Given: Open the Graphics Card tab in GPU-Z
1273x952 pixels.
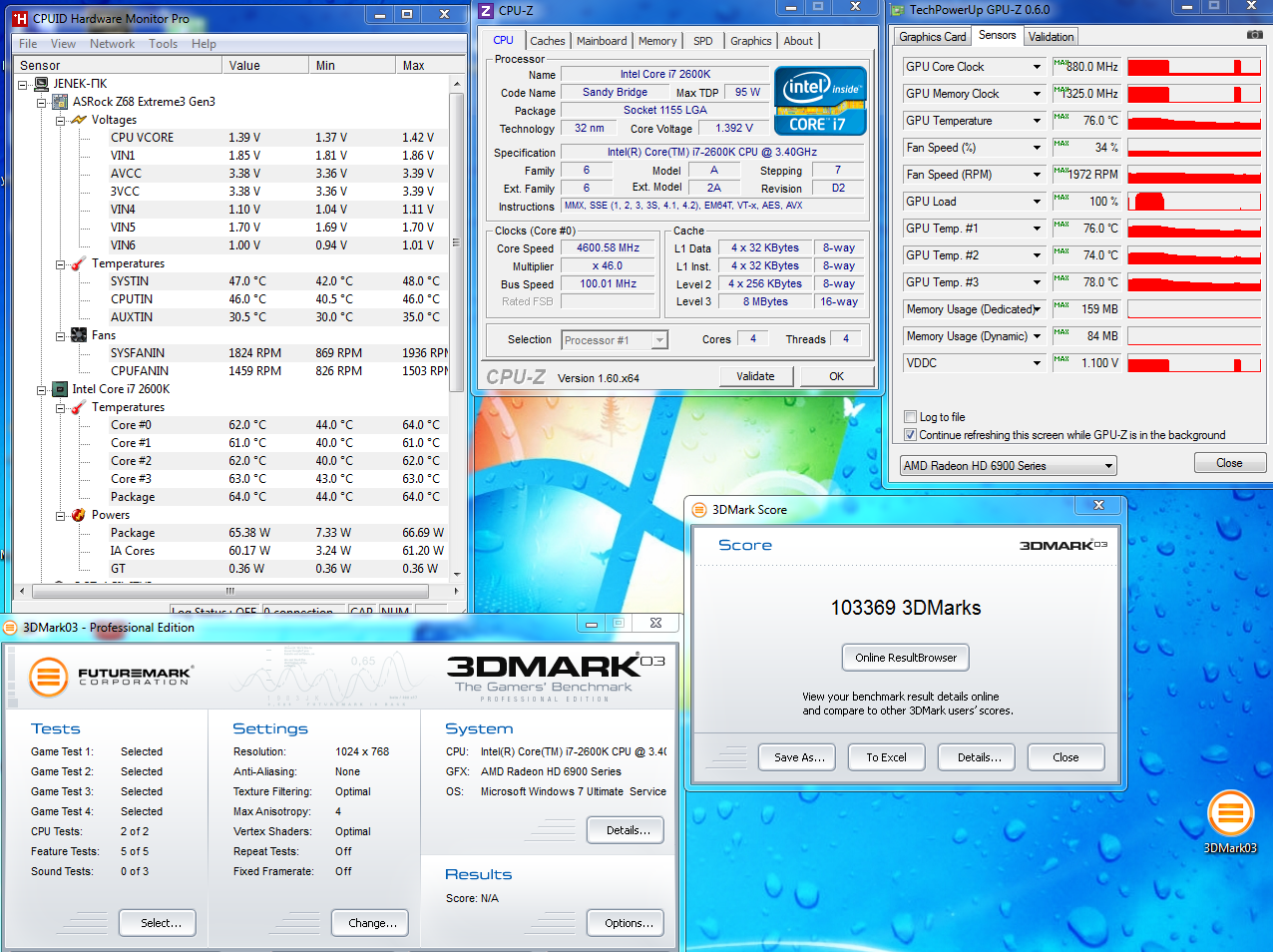Looking at the screenshot, I should (x=933, y=37).
